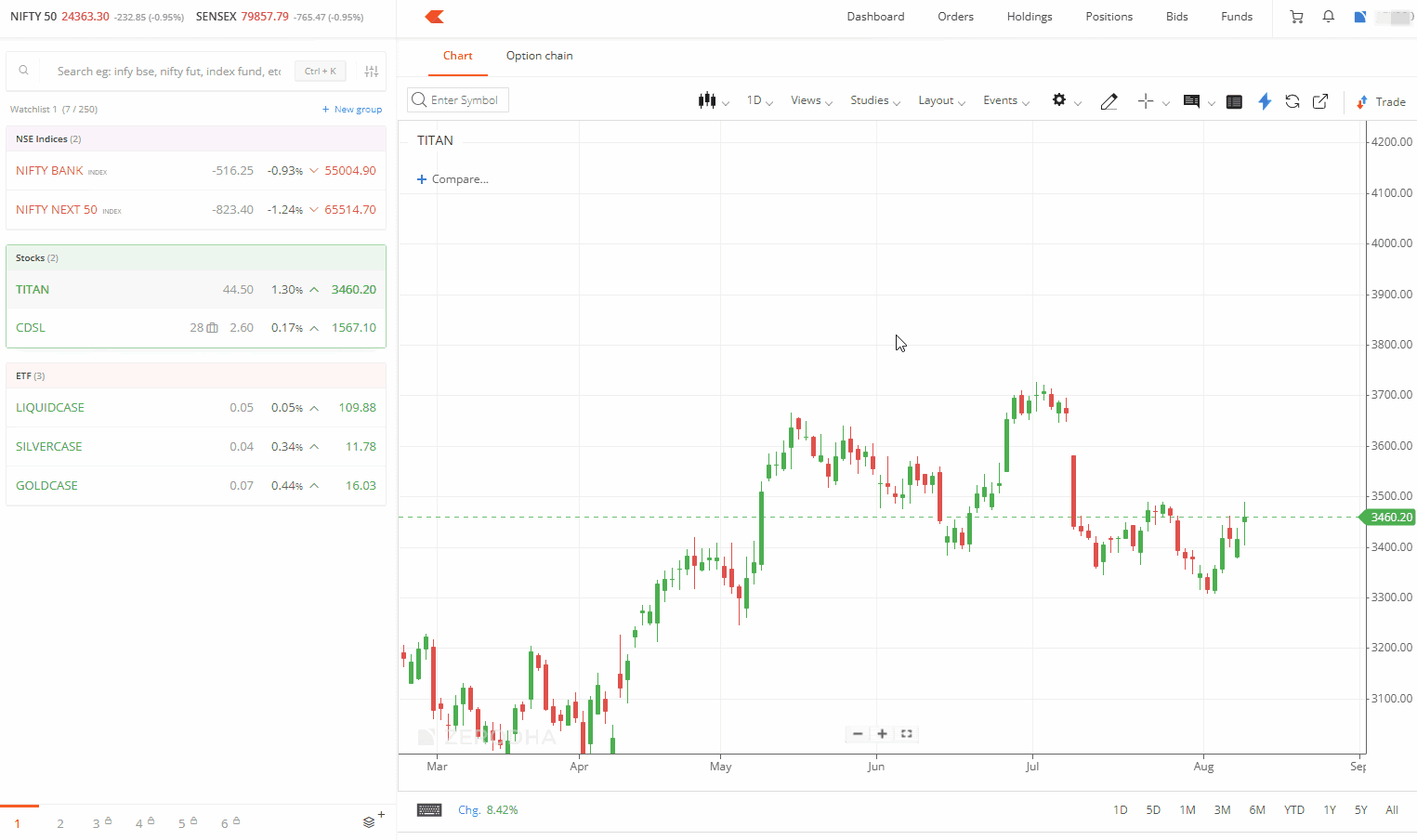
Task: Pop out chart in new window
Action: 1319,101
